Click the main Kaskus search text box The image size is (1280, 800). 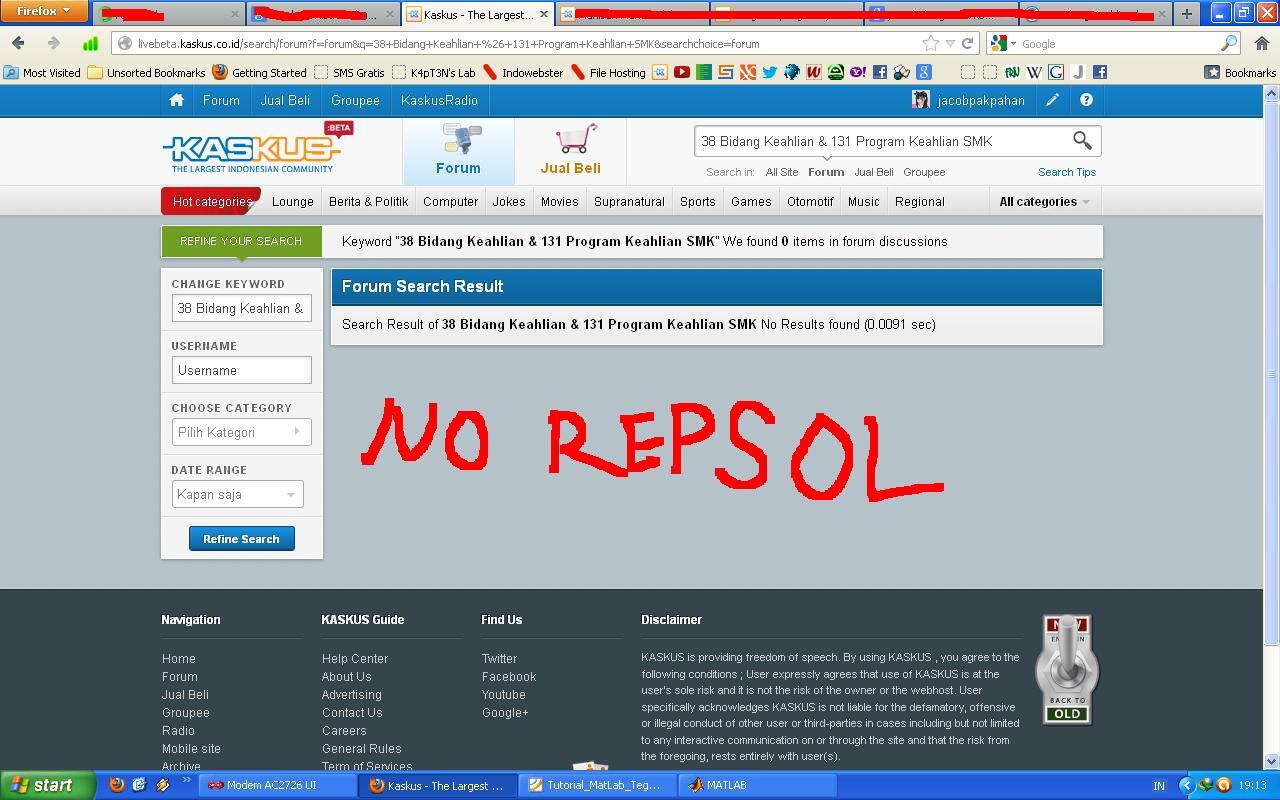point(882,141)
